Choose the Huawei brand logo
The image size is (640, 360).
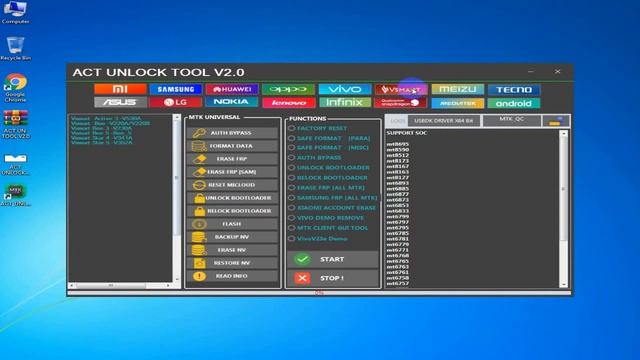pos(232,89)
